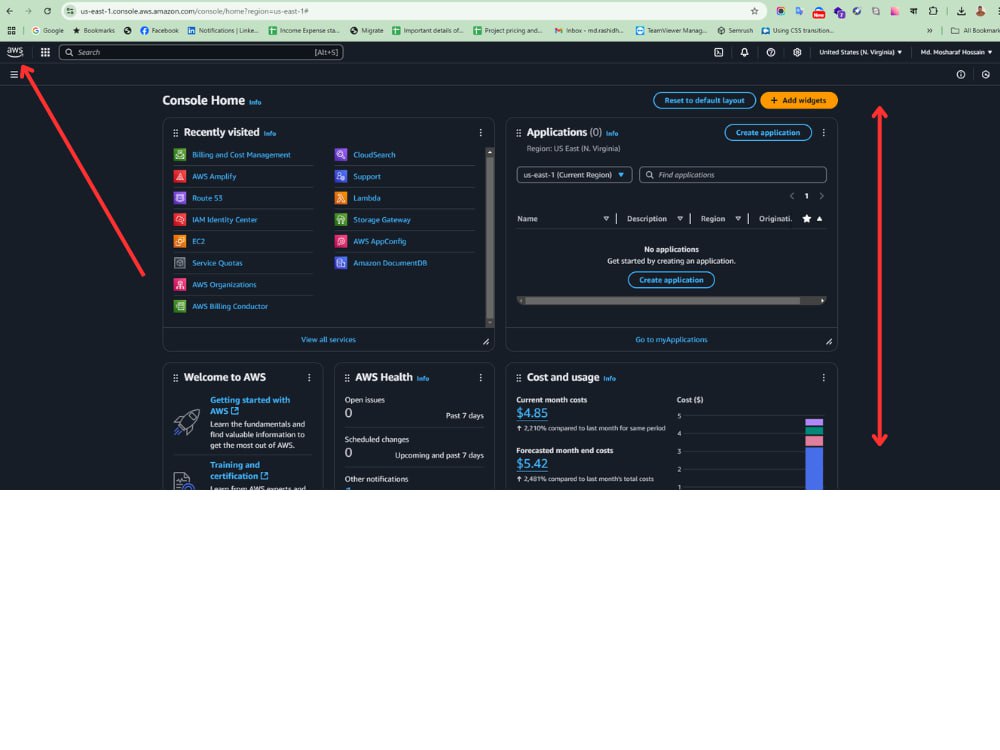Click the Add widgets button

point(798,100)
